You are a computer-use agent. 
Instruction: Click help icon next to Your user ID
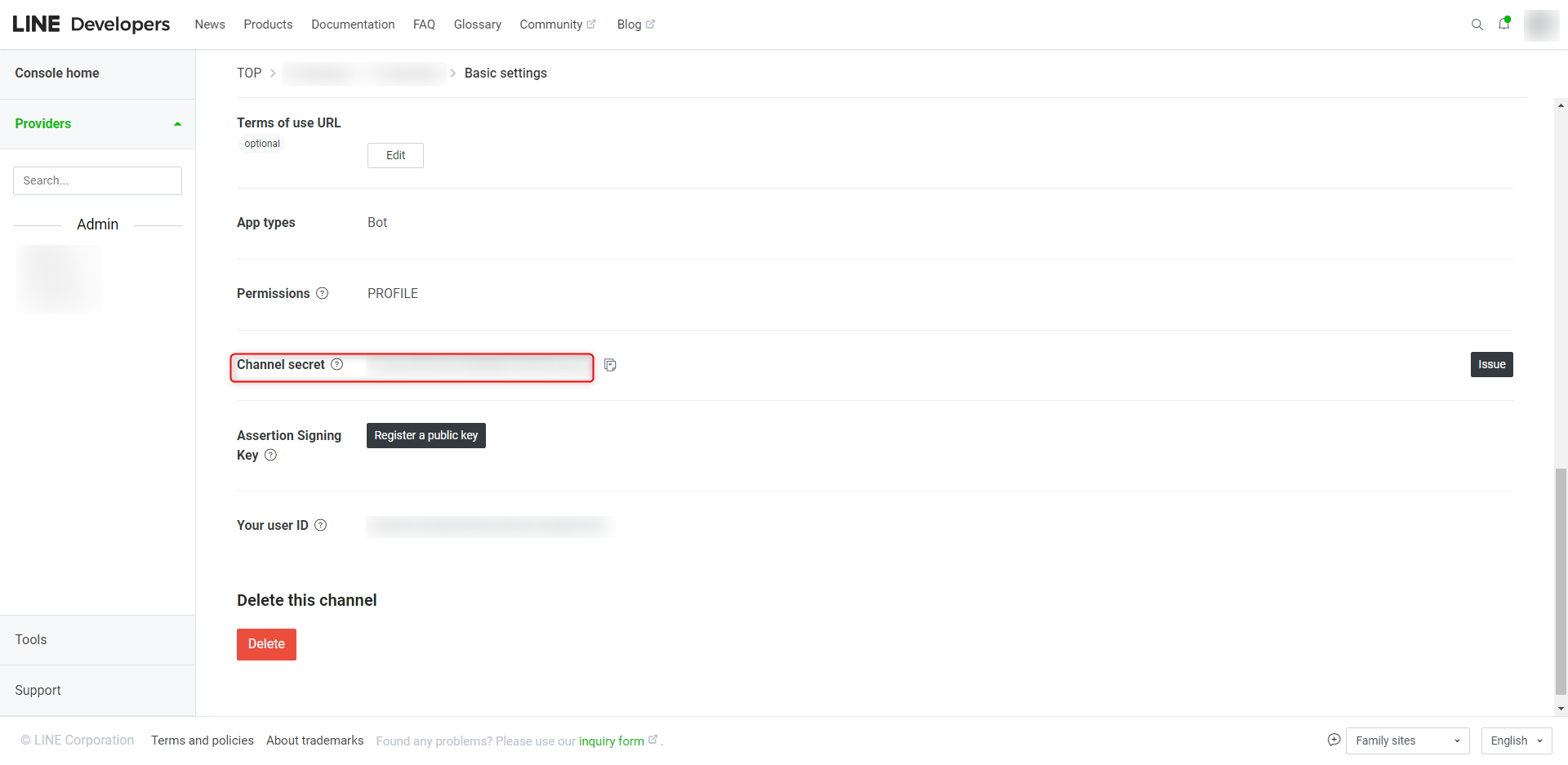coord(321,525)
